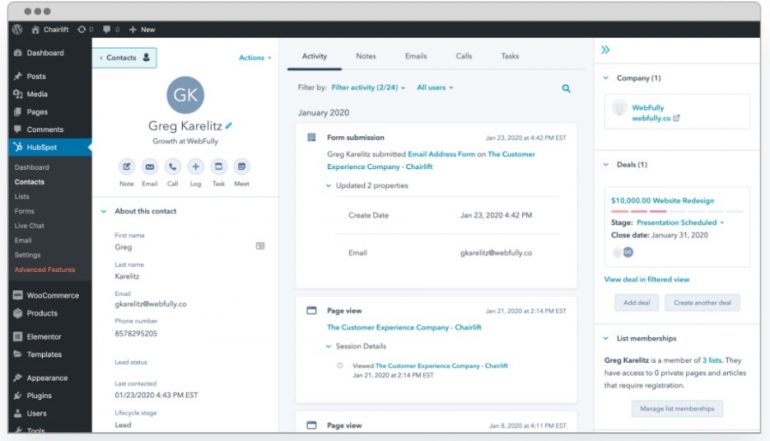Click the Call phone icon
Viewport: 770px width, 441px height.
[172, 166]
